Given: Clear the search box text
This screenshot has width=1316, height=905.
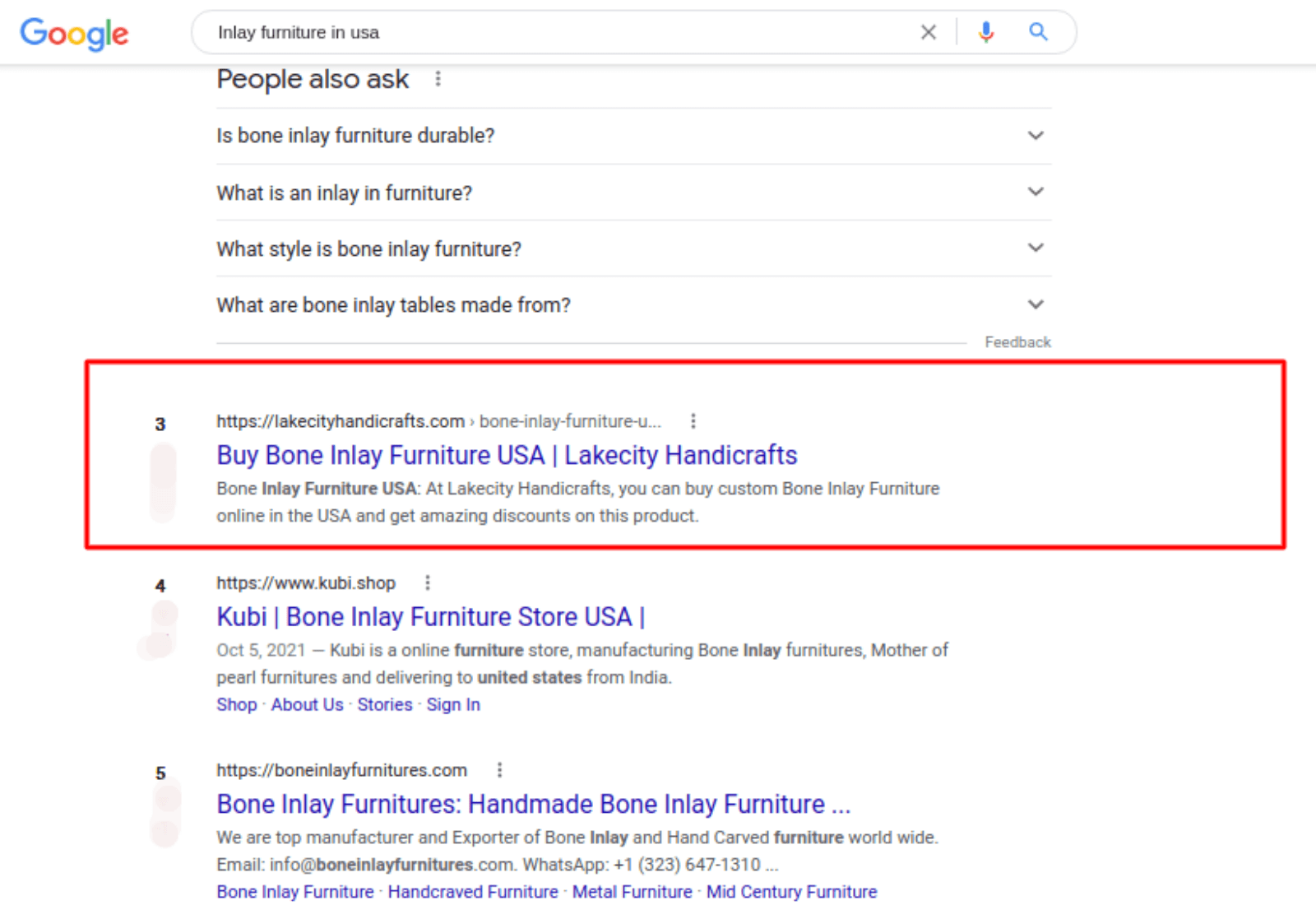Looking at the screenshot, I should (928, 32).
